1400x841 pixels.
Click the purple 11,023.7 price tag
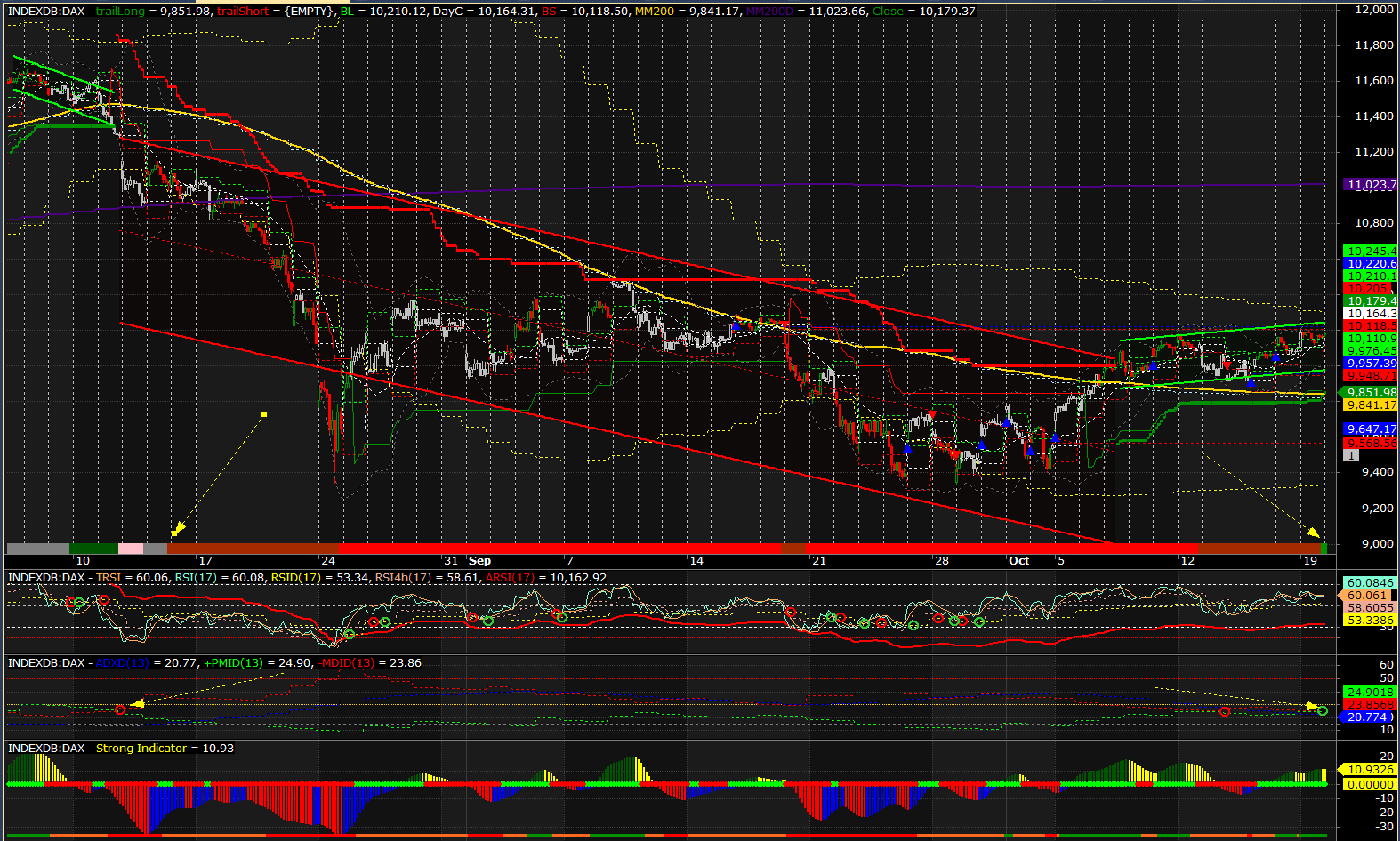coord(1370,185)
